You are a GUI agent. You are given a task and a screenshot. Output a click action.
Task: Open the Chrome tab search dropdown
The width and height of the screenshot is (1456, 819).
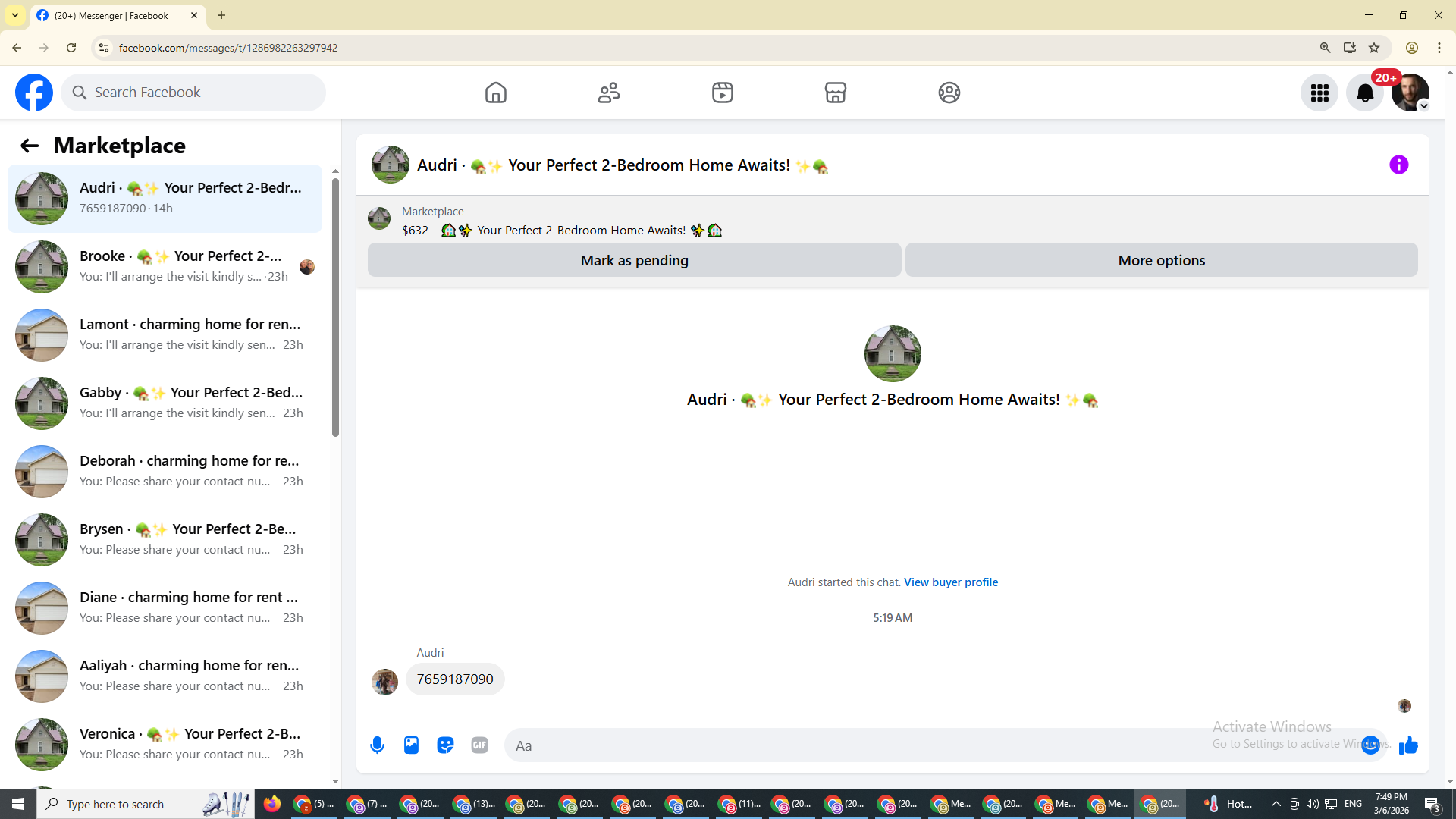pos(15,15)
